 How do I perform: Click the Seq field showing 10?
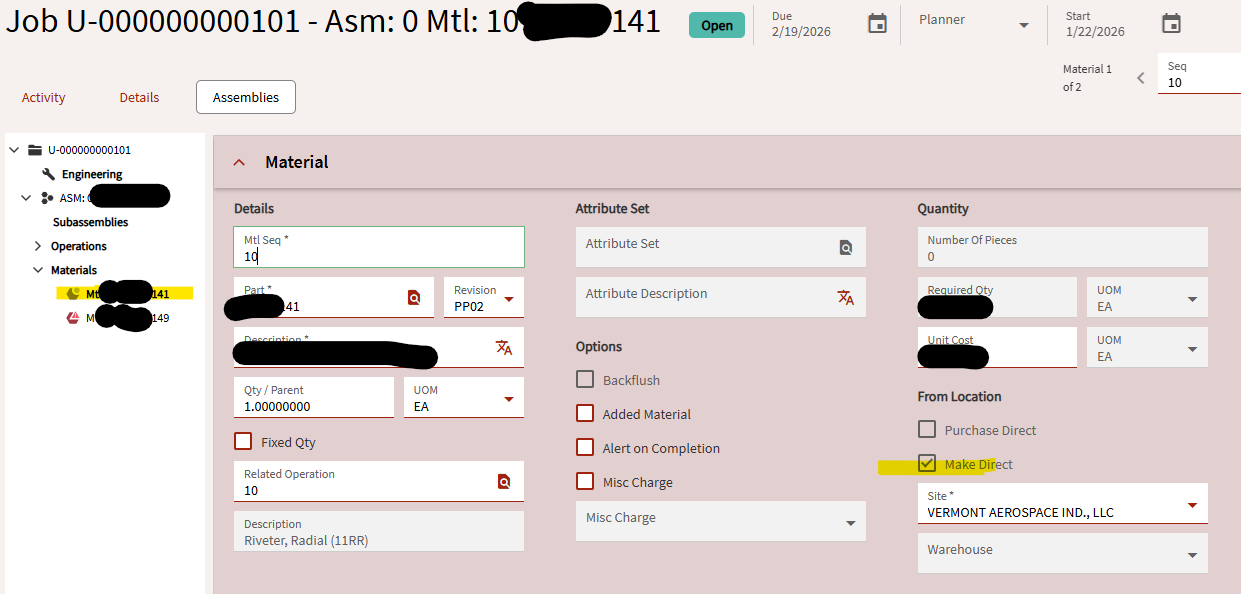click(1199, 75)
